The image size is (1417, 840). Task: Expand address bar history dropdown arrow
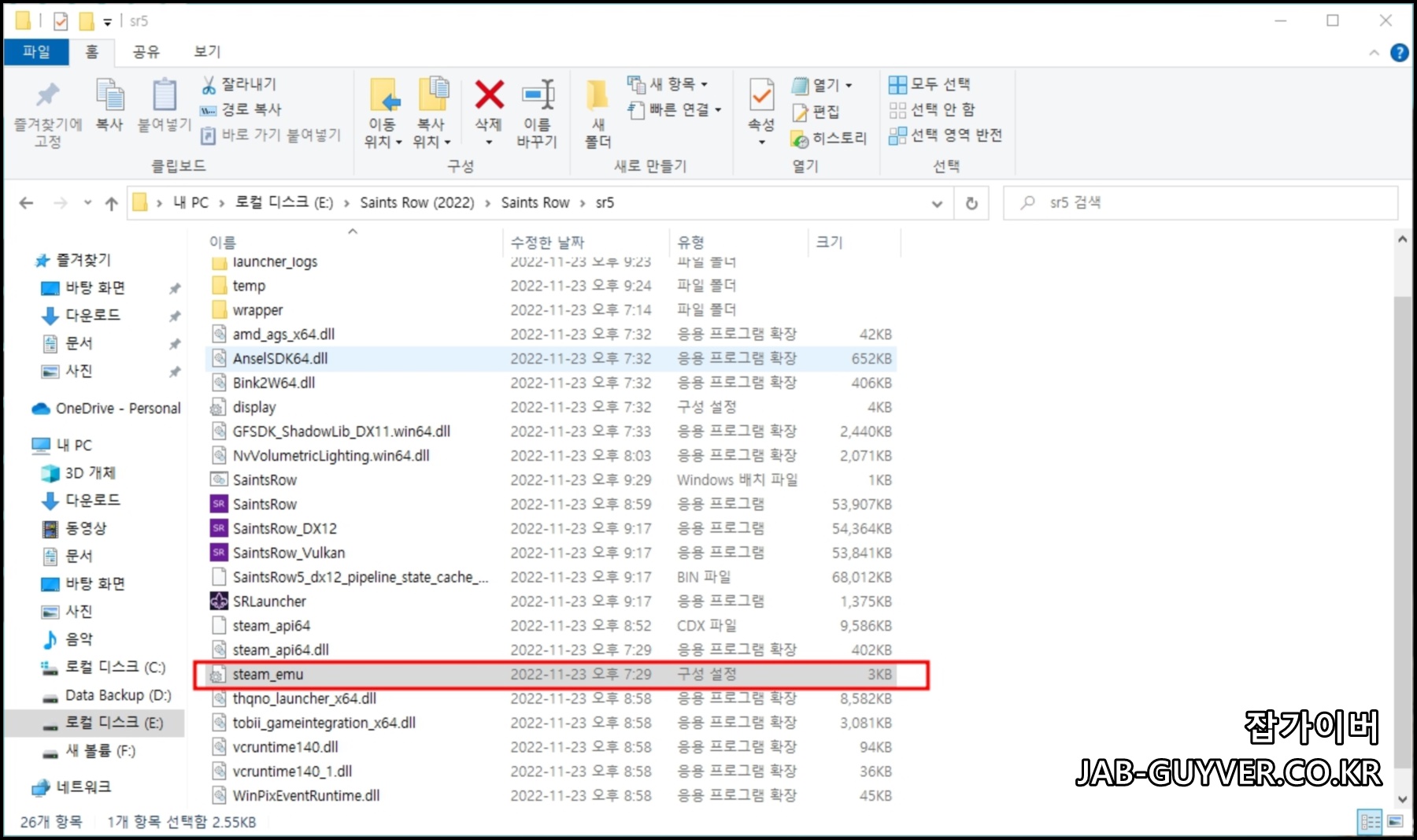pyautogui.click(x=937, y=203)
